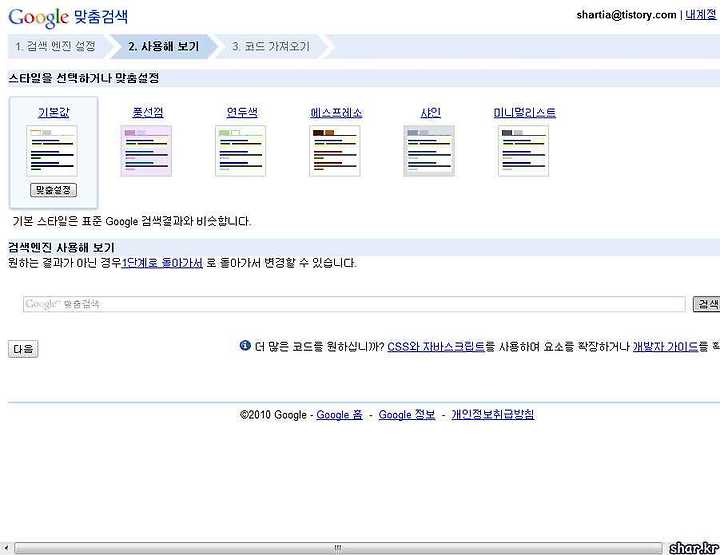Choose the 연두색 style link
The image size is (720, 555).
coord(242,112)
